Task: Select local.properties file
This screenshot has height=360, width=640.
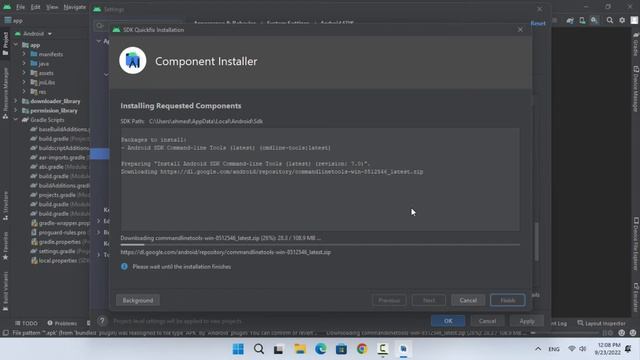Action: click(60, 260)
